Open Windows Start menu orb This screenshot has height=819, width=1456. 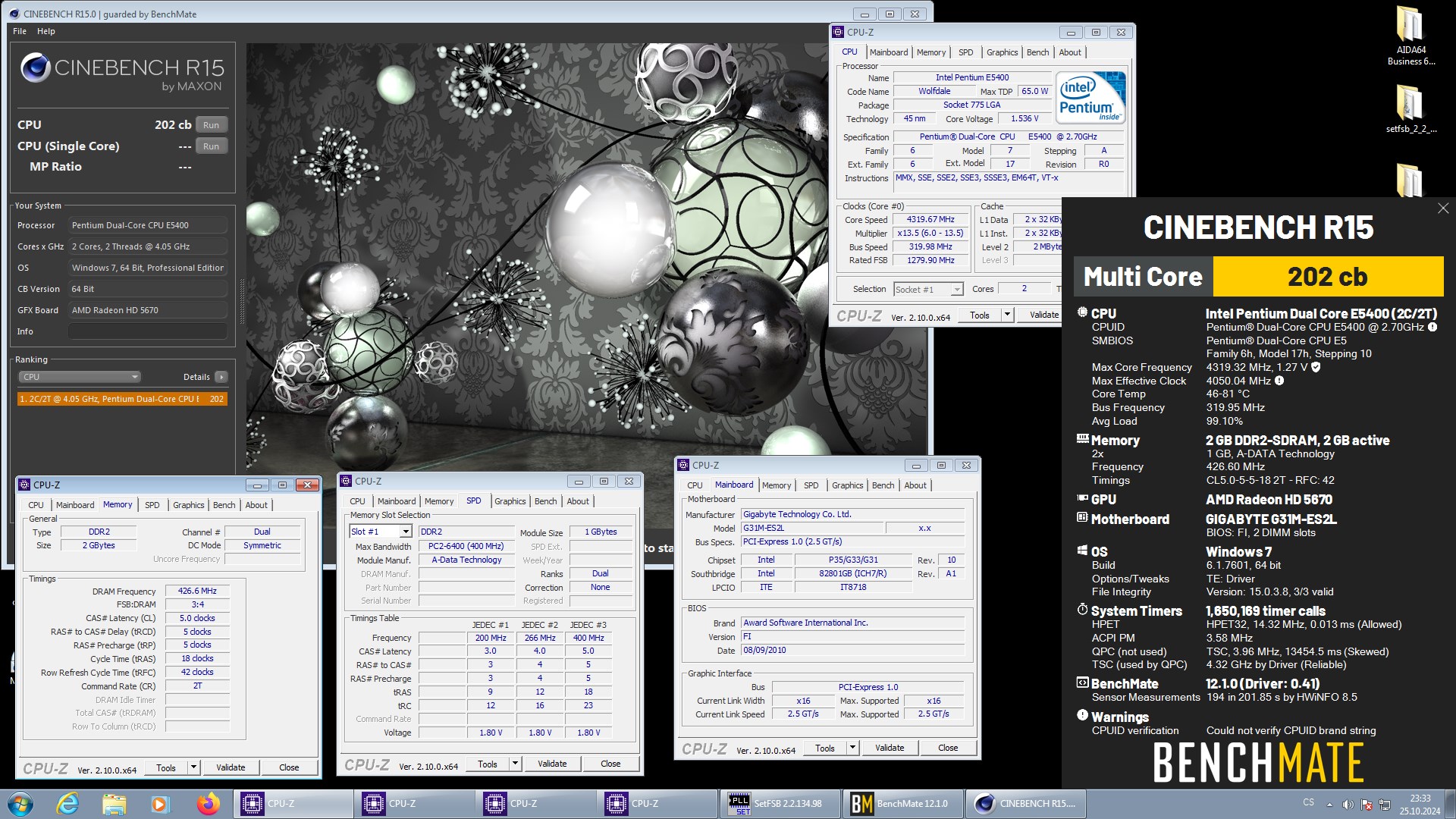[x=20, y=804]
